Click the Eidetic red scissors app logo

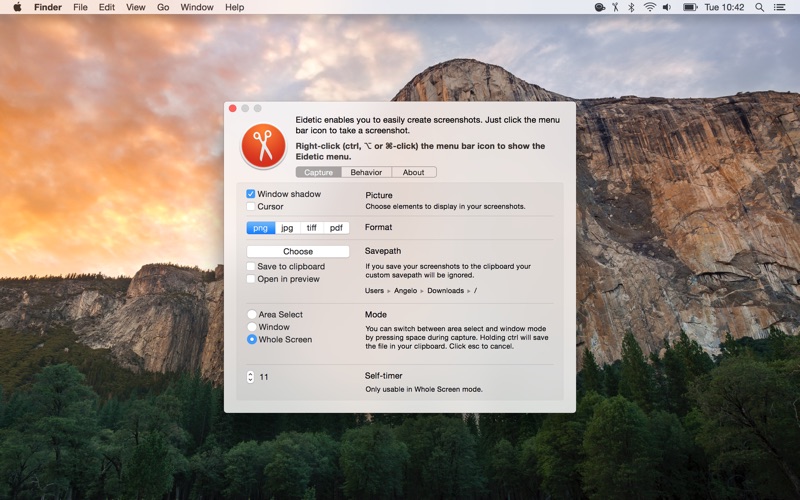tap(263, 146)
